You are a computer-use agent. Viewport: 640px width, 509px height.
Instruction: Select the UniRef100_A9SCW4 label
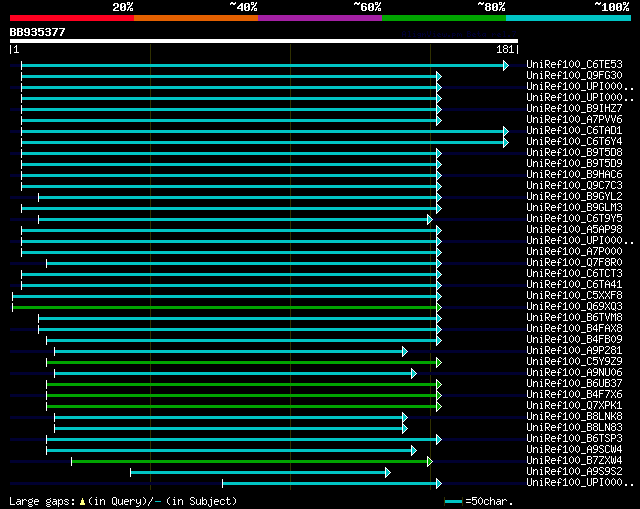(x=574, y=450)
